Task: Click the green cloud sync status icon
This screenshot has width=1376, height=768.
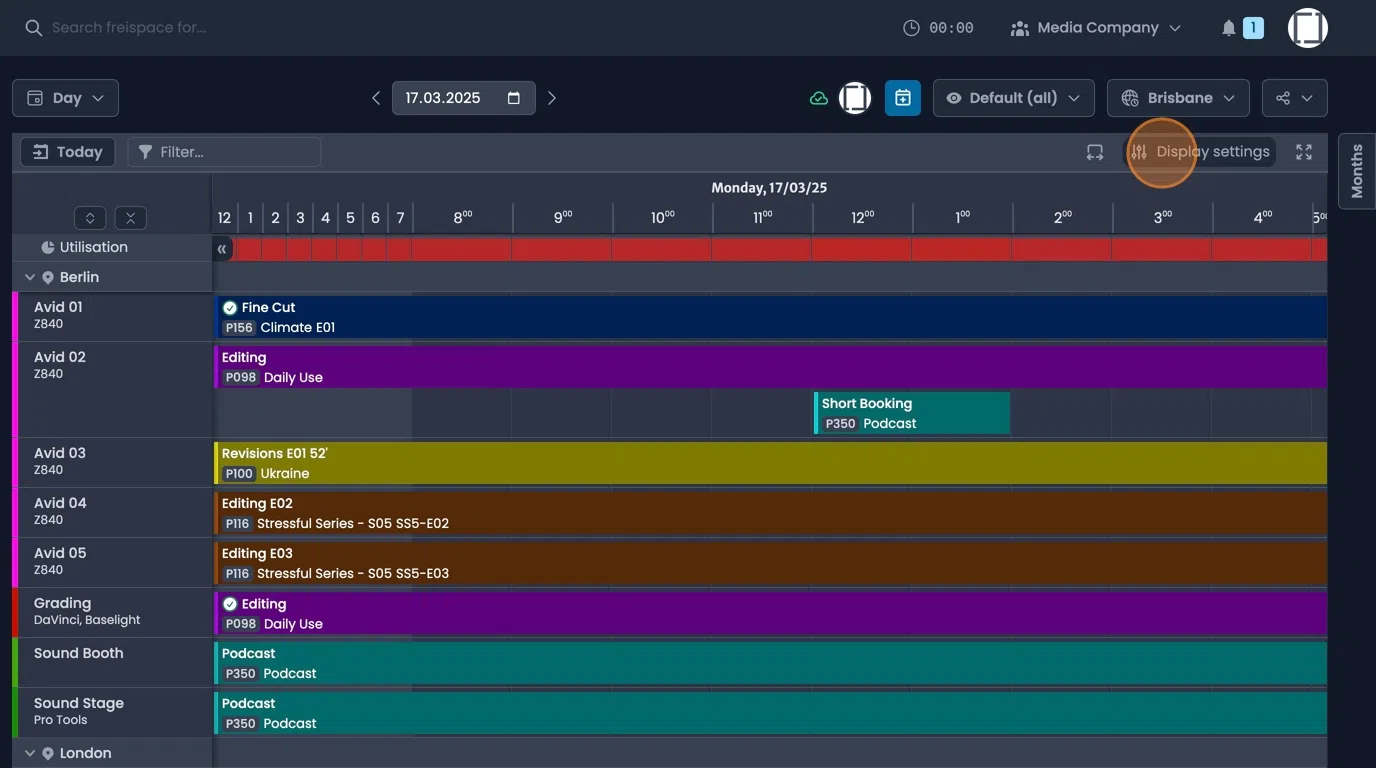Action: 818,97
